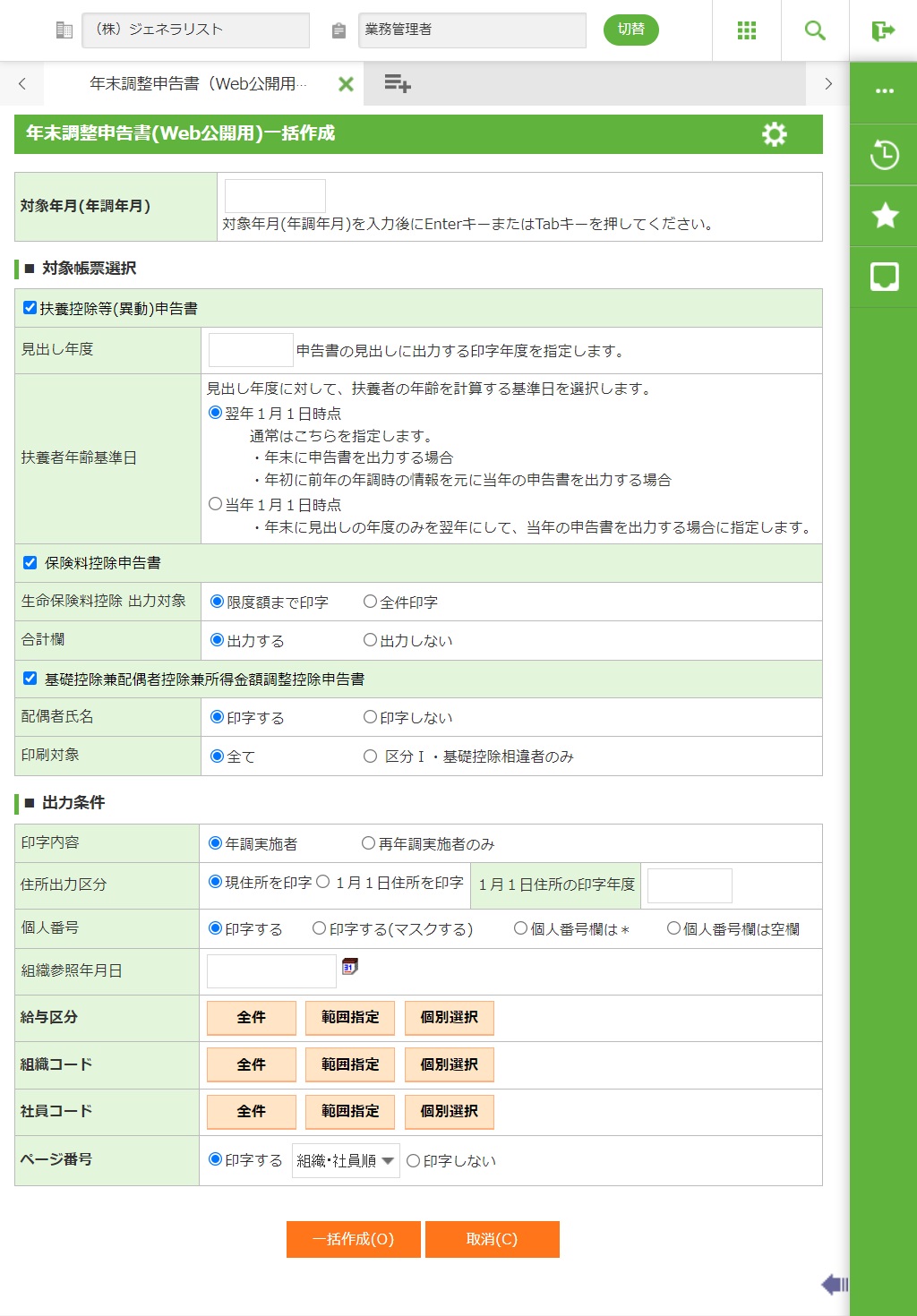Viewport: 917px width, 1316px height.
Task: Open the apps grid menu icon
Action: point(746,30)
